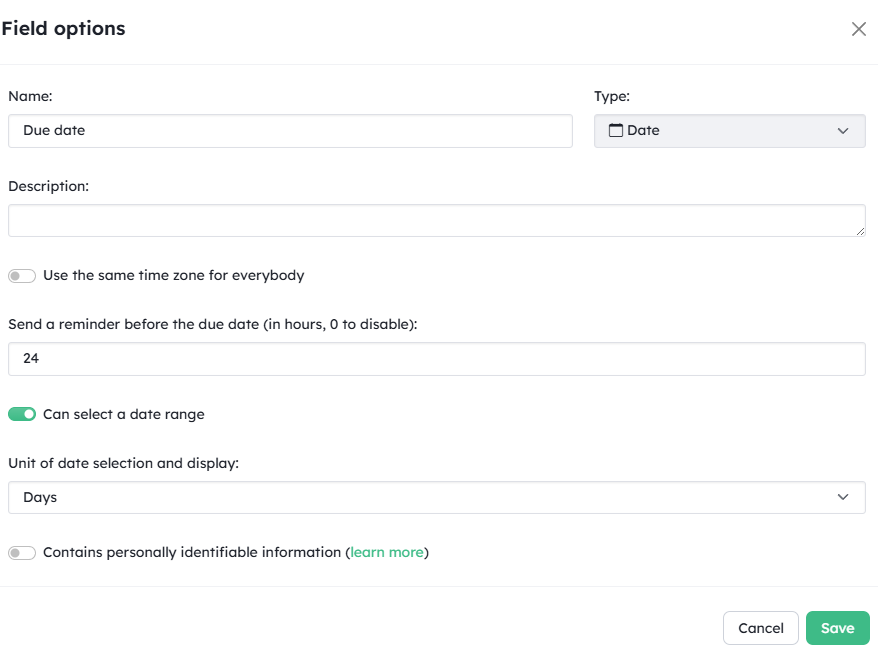This screenshot has width=878, height=661.
Task: Click 'Contains personally identifiable information' label
Action: pos(192,552)
